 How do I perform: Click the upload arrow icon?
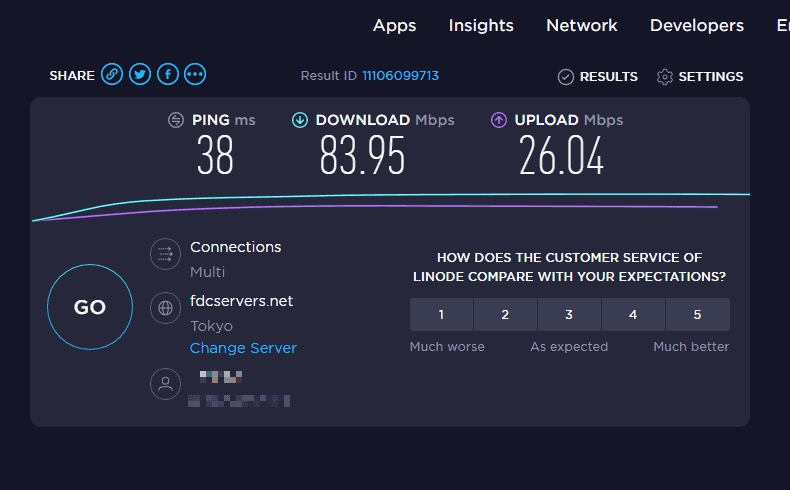click(x=499, y=120)
